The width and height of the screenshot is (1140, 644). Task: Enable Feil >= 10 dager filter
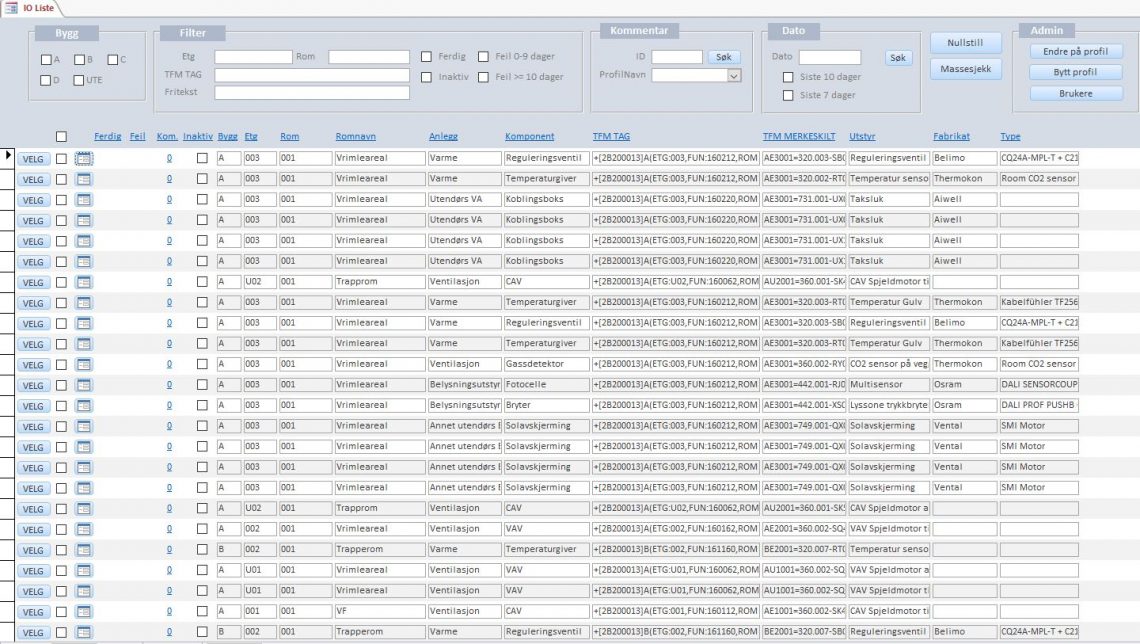[483, 77]
